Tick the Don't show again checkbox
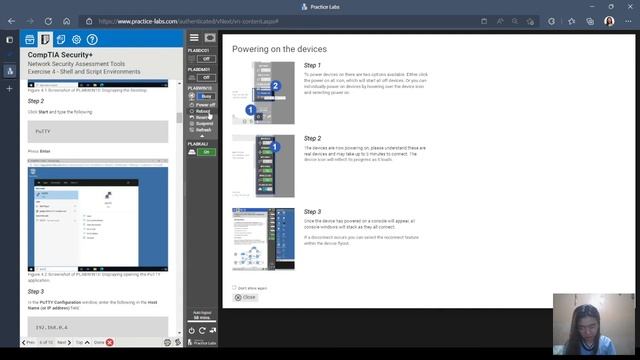Screen dimensions: 640x360 pos(234,288)
